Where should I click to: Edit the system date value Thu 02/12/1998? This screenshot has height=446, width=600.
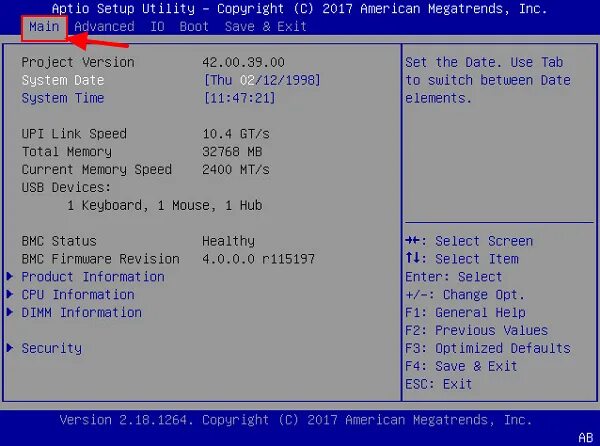pos(262,80)
